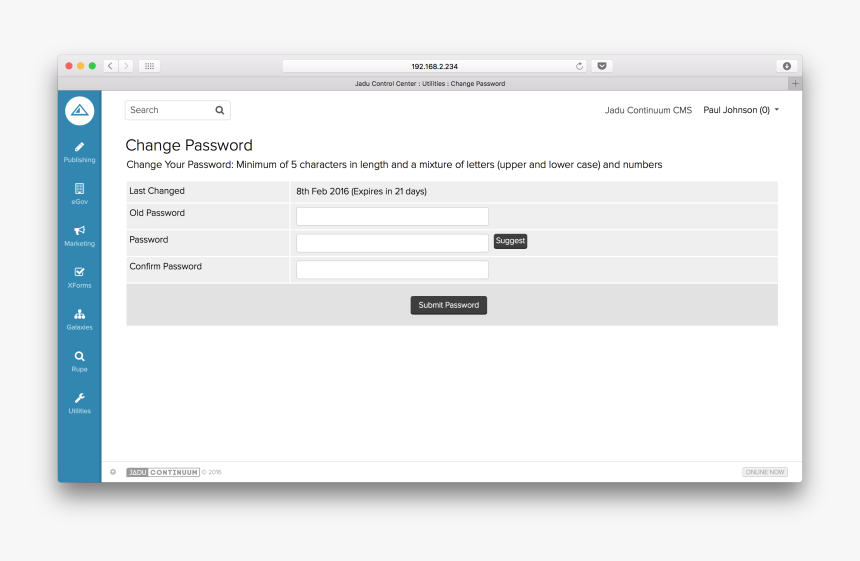The width and height of the screenshot is (860, 561).
Task: Open the eGov sidebar section
Action: 80,194
